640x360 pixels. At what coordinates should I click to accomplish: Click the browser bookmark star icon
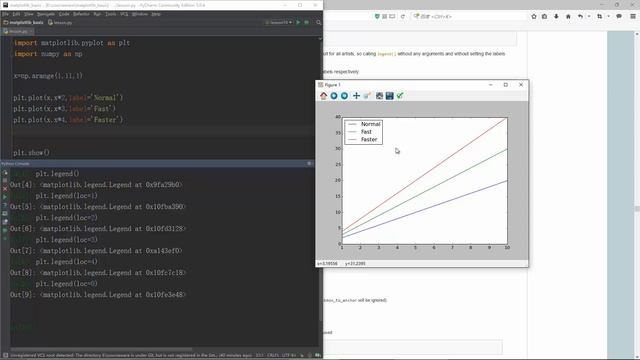pos(534,16)
